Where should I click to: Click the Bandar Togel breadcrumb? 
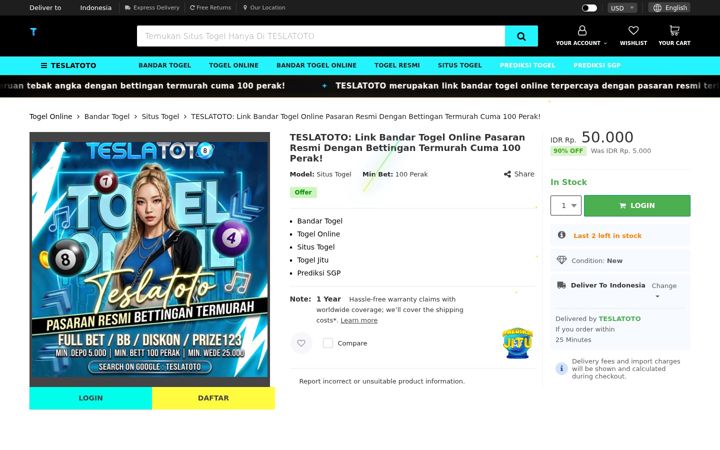pyautogui.click(x=107, y=117)
